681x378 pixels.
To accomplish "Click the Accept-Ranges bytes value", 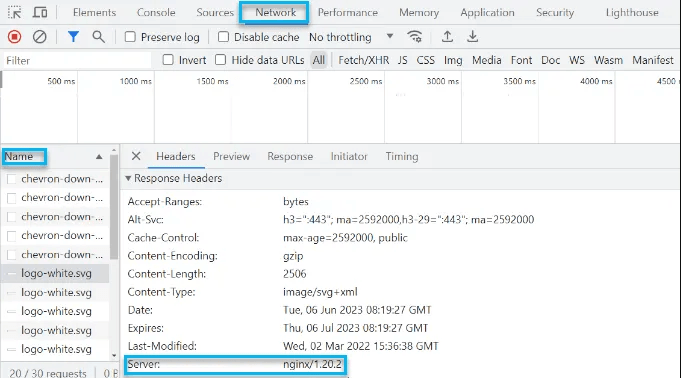I will (x=296, y=202).
